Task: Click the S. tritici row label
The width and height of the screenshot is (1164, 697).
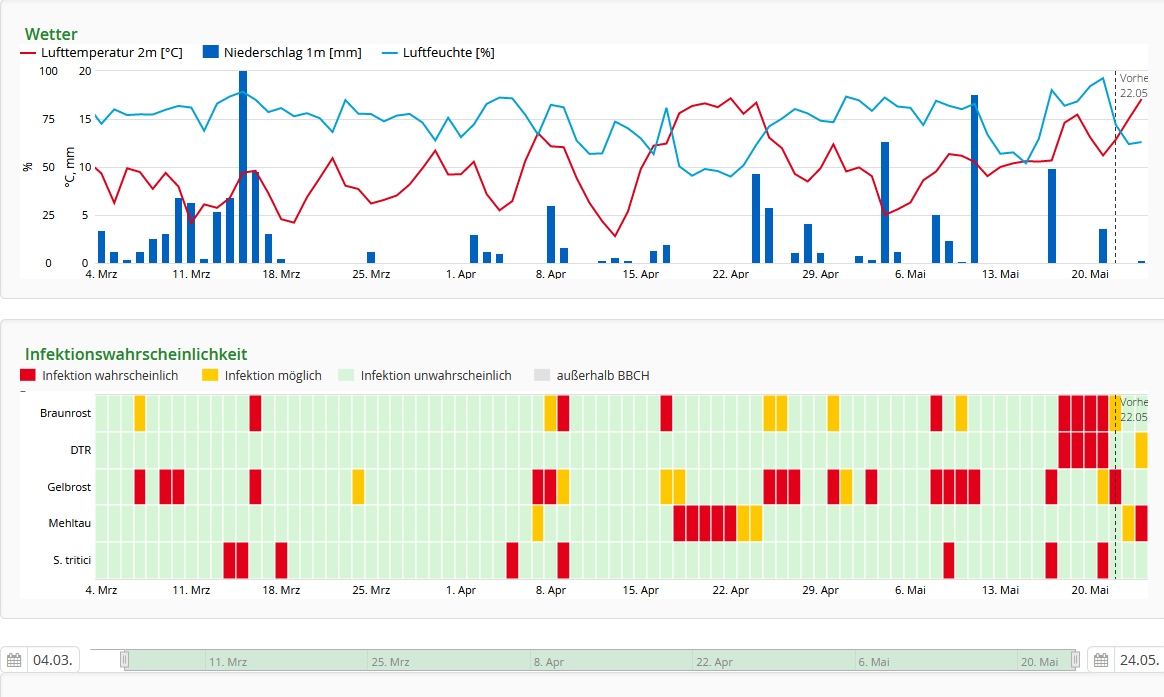Action: tap(71, 560)
